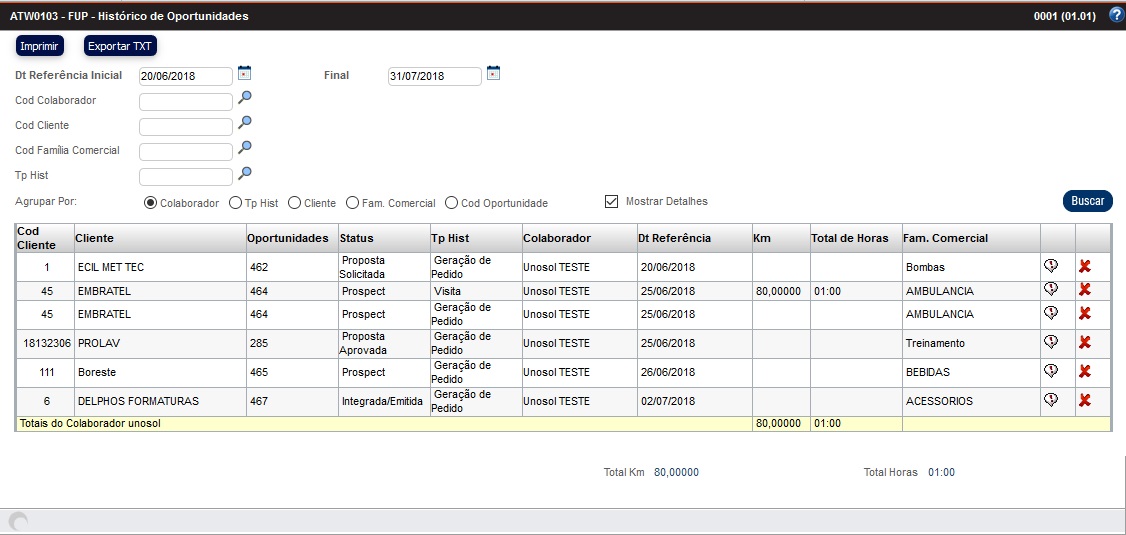Group results by Tp Hist

pyautogui.click(x=235, y=203)
